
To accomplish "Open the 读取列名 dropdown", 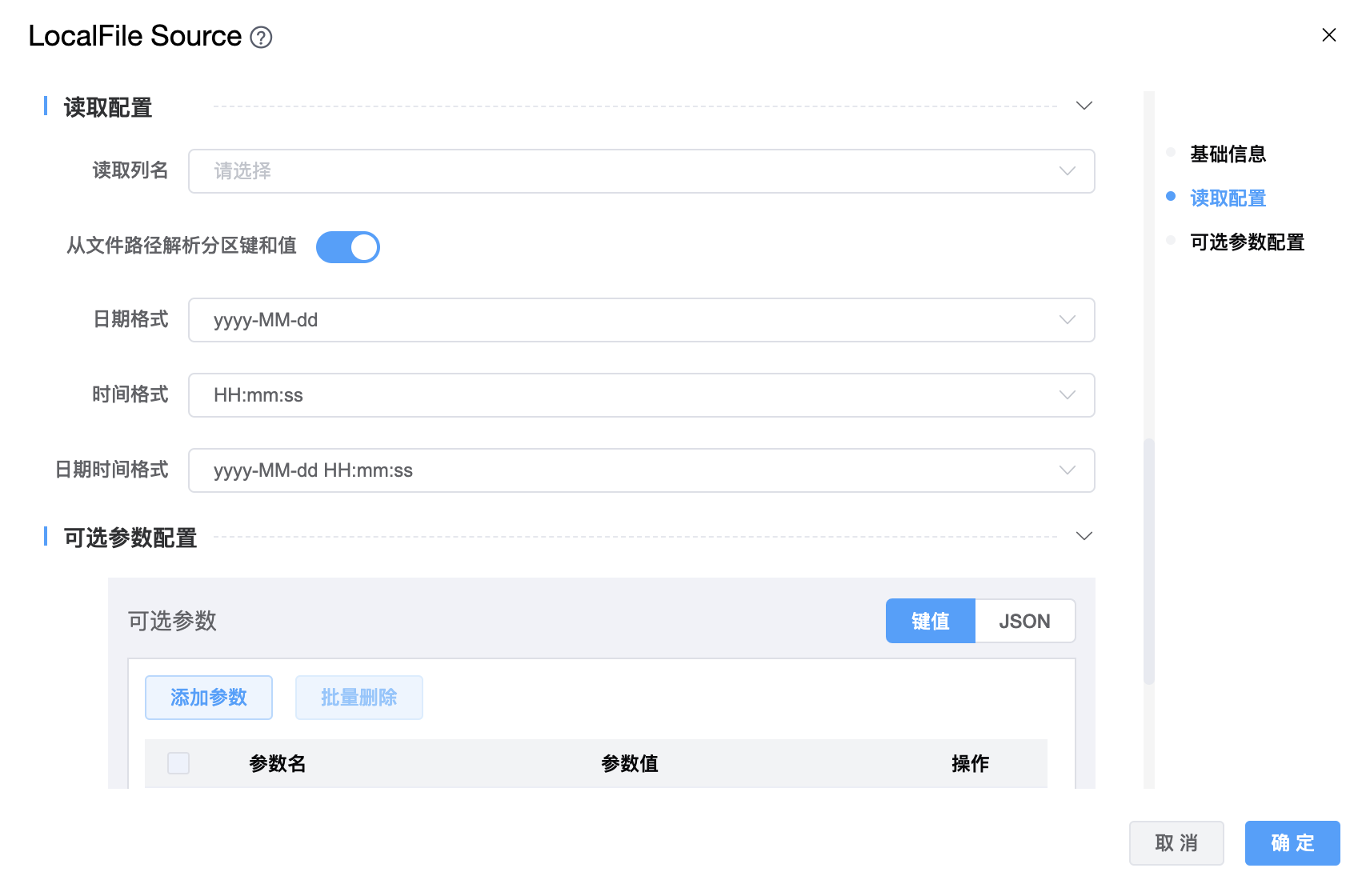I will click(x=640, y=171).
